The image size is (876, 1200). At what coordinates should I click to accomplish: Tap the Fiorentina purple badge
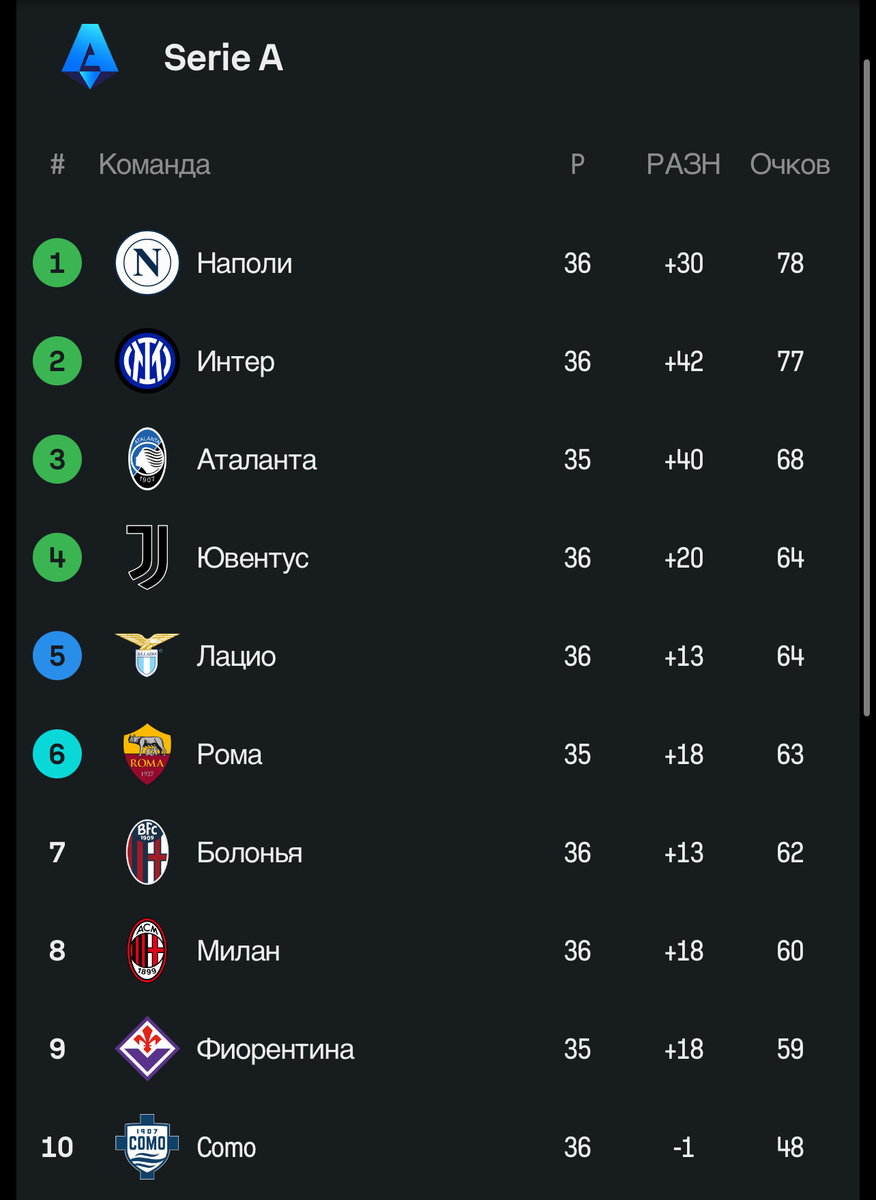pos(147,1048)
